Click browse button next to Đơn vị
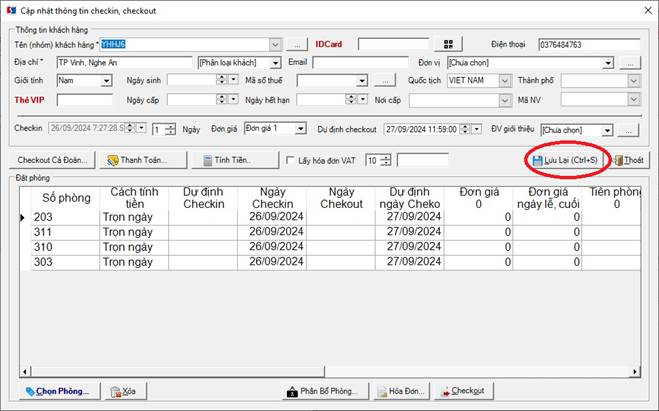Image resolution: width=659 pixels, height=411 pixels. pyautogui.click(x=629, y=63)
